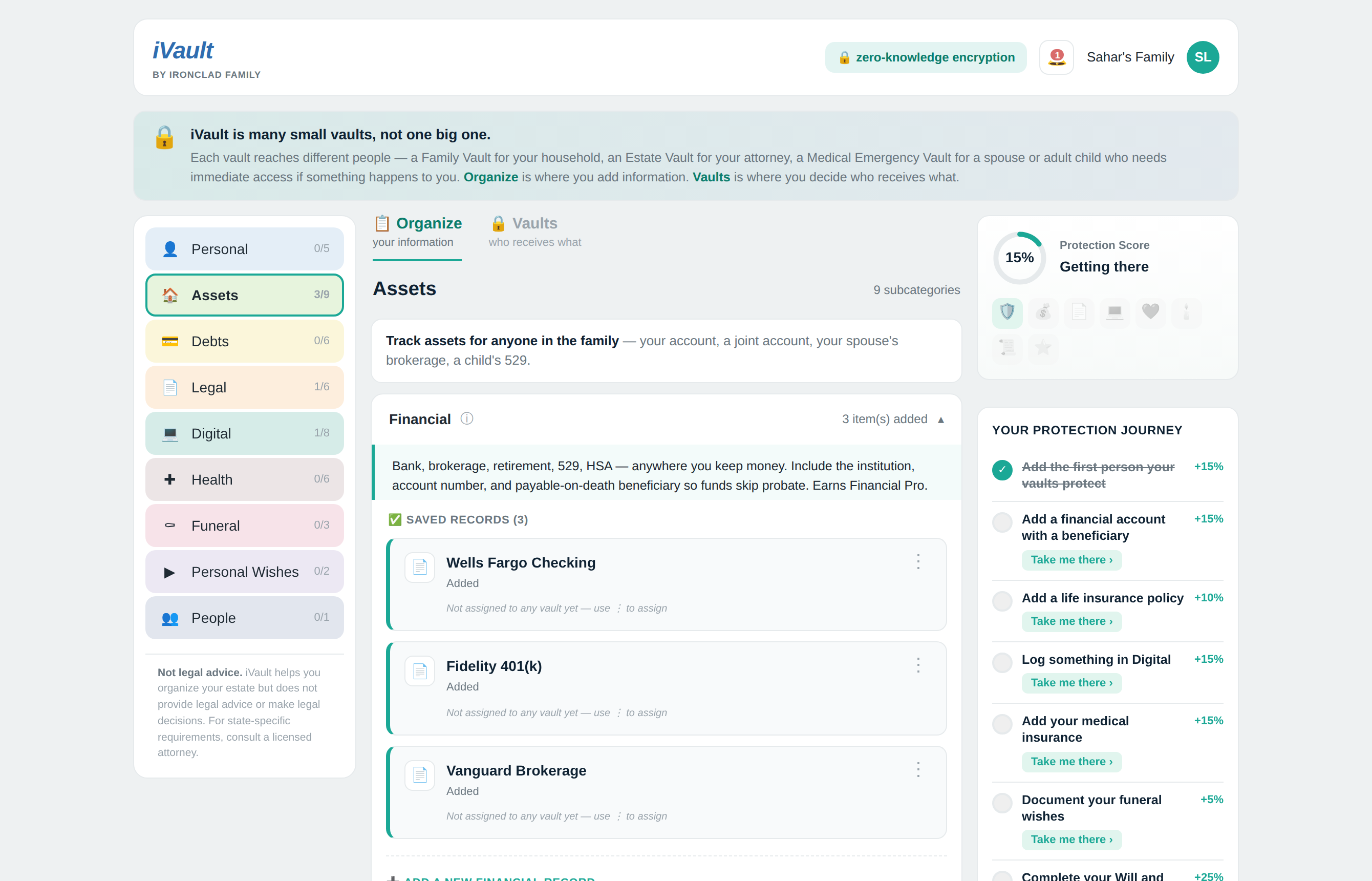Click the money bag badge in Protection Score
The width and height of the screenshot is (1372, 881).
point(1043,312)
